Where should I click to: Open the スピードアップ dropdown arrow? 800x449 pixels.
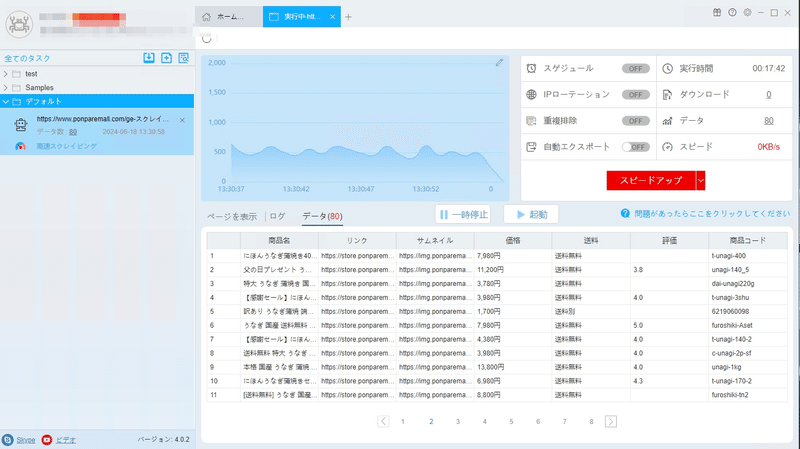[701, 181]
